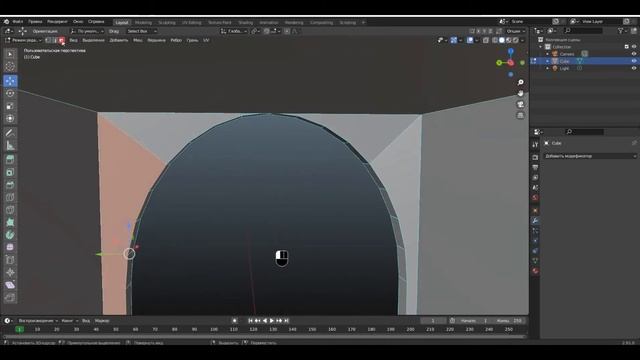Switch to the UV Editing workspace tab
The image size is (640, 360).
[x=192, y=22]
